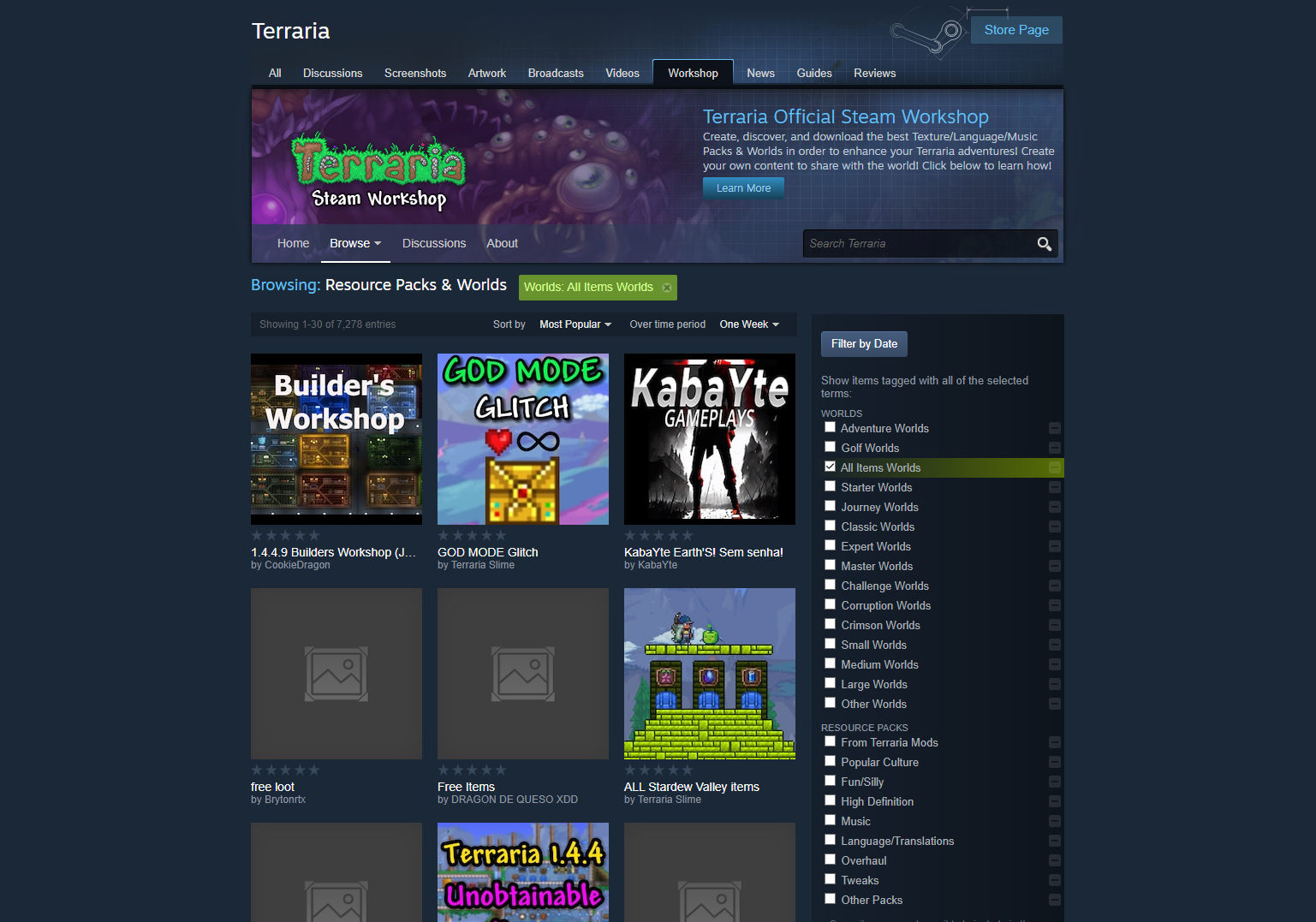Click the Store Page button

tap(1016, 30)
